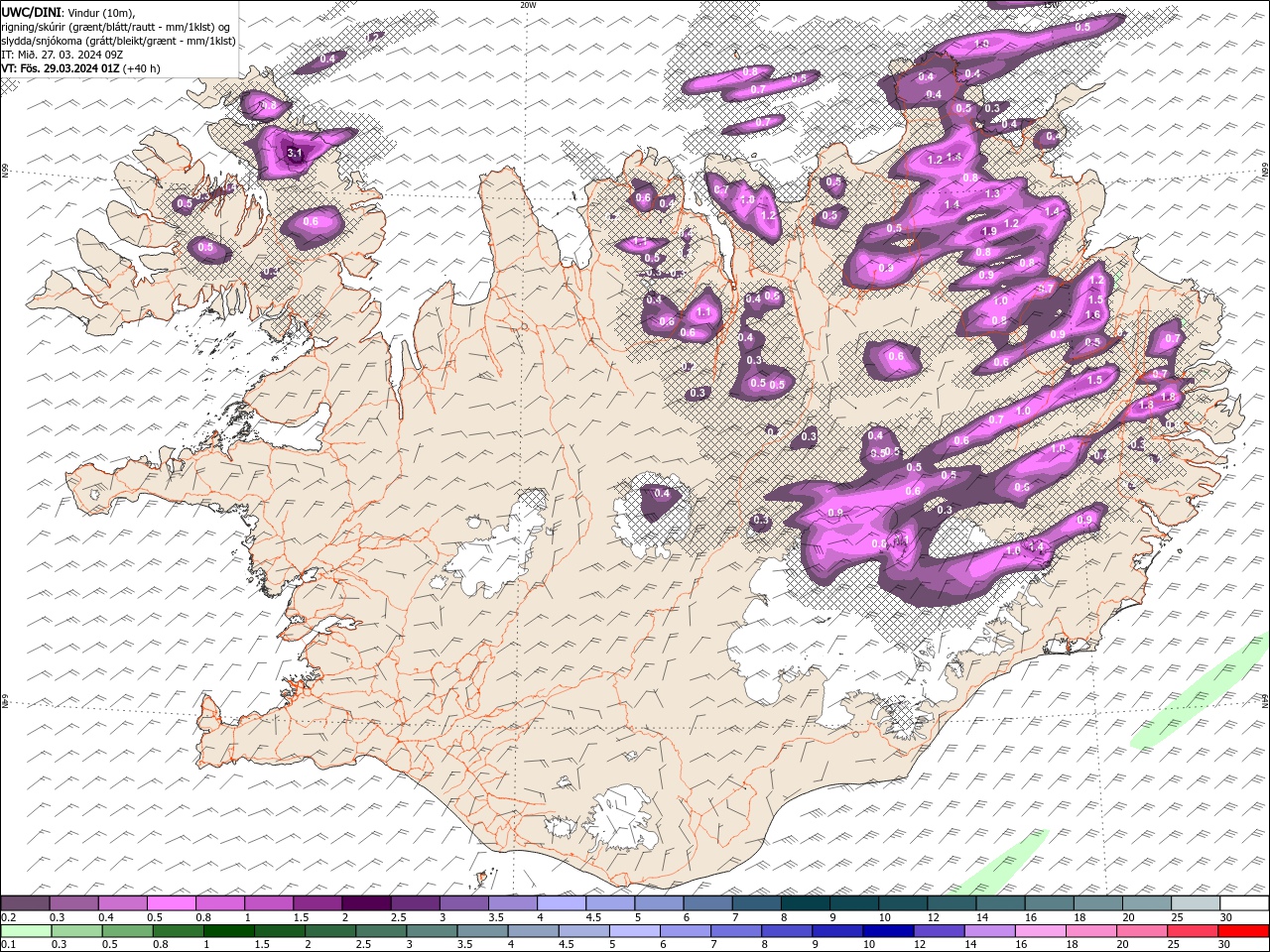Pick the bright red 30 swatch in green legend row

[1243, 930]
